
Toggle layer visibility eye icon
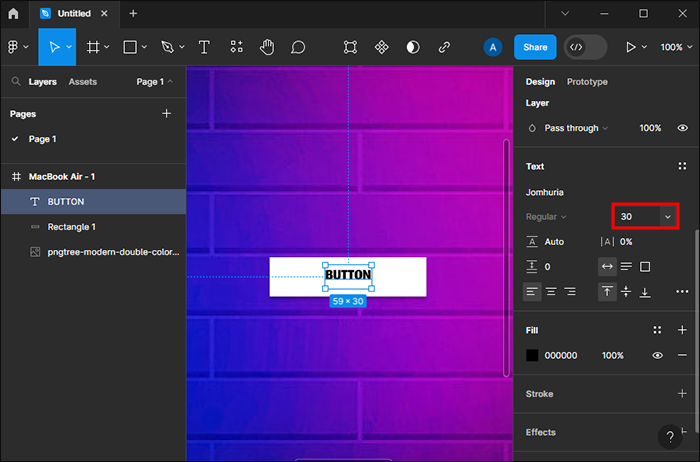click(x=682, y=128)
